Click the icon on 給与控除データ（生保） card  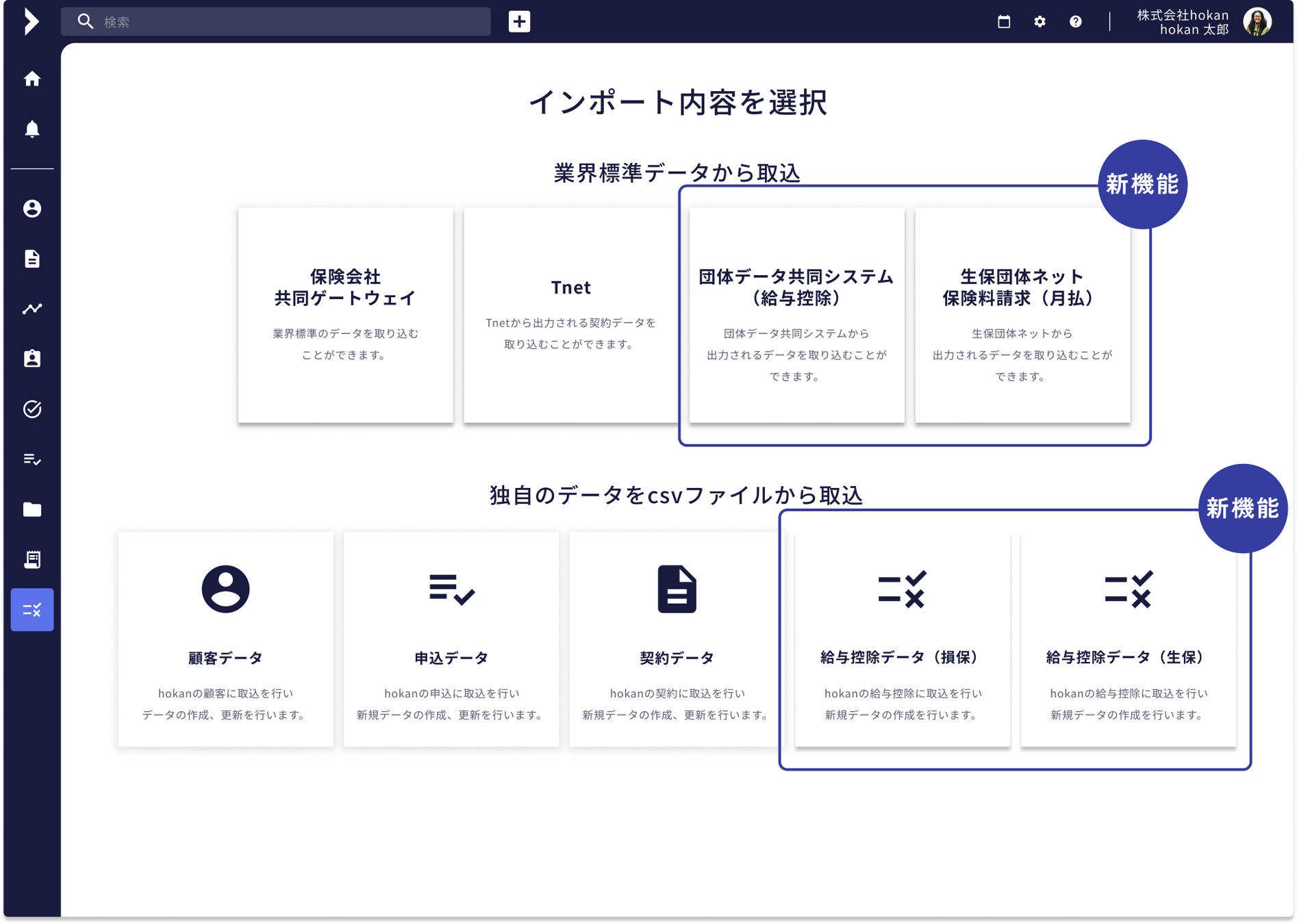(1128, 589)
